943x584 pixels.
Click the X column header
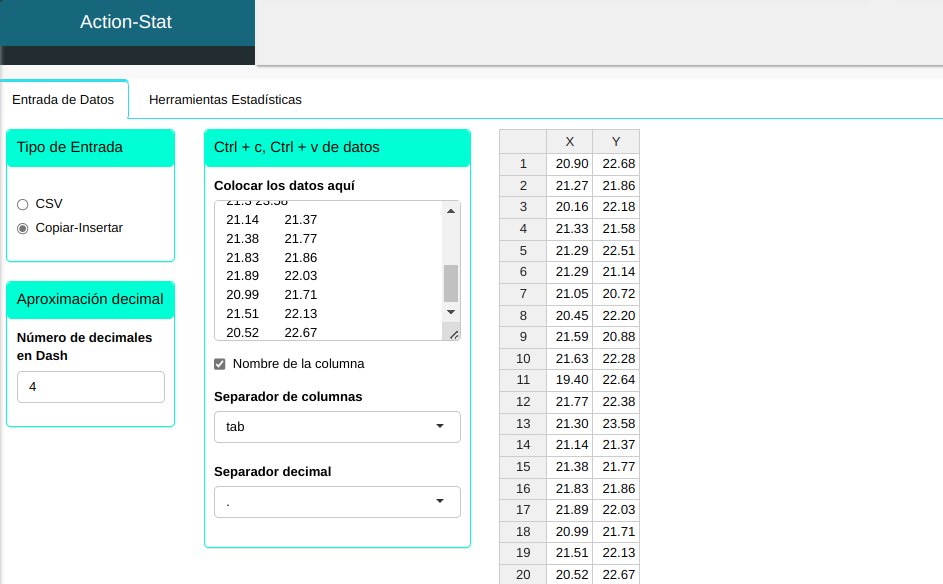[569, 141]
